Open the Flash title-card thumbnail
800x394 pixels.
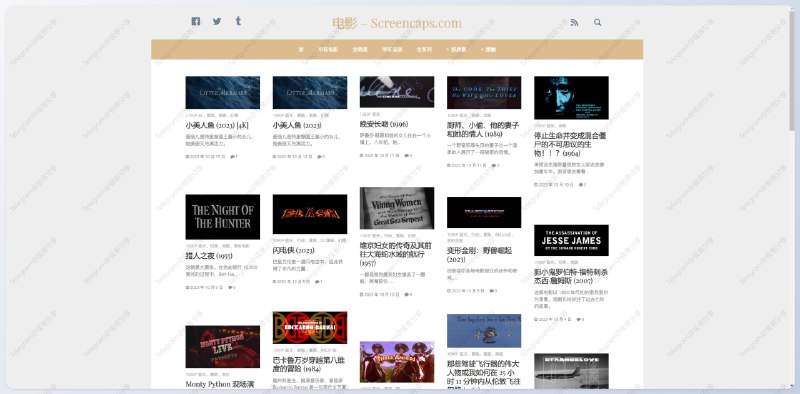(310, 214)
